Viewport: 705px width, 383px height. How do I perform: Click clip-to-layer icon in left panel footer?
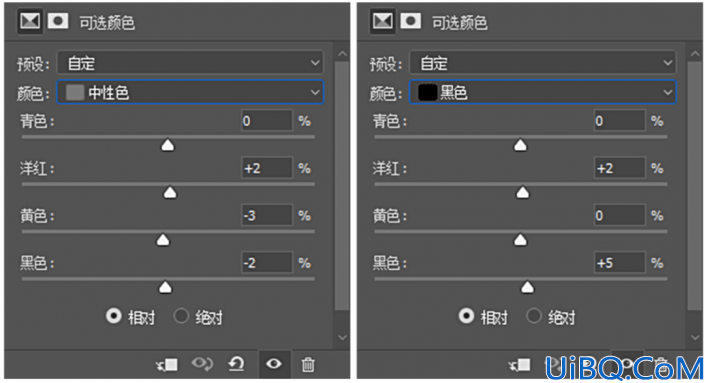167,364
